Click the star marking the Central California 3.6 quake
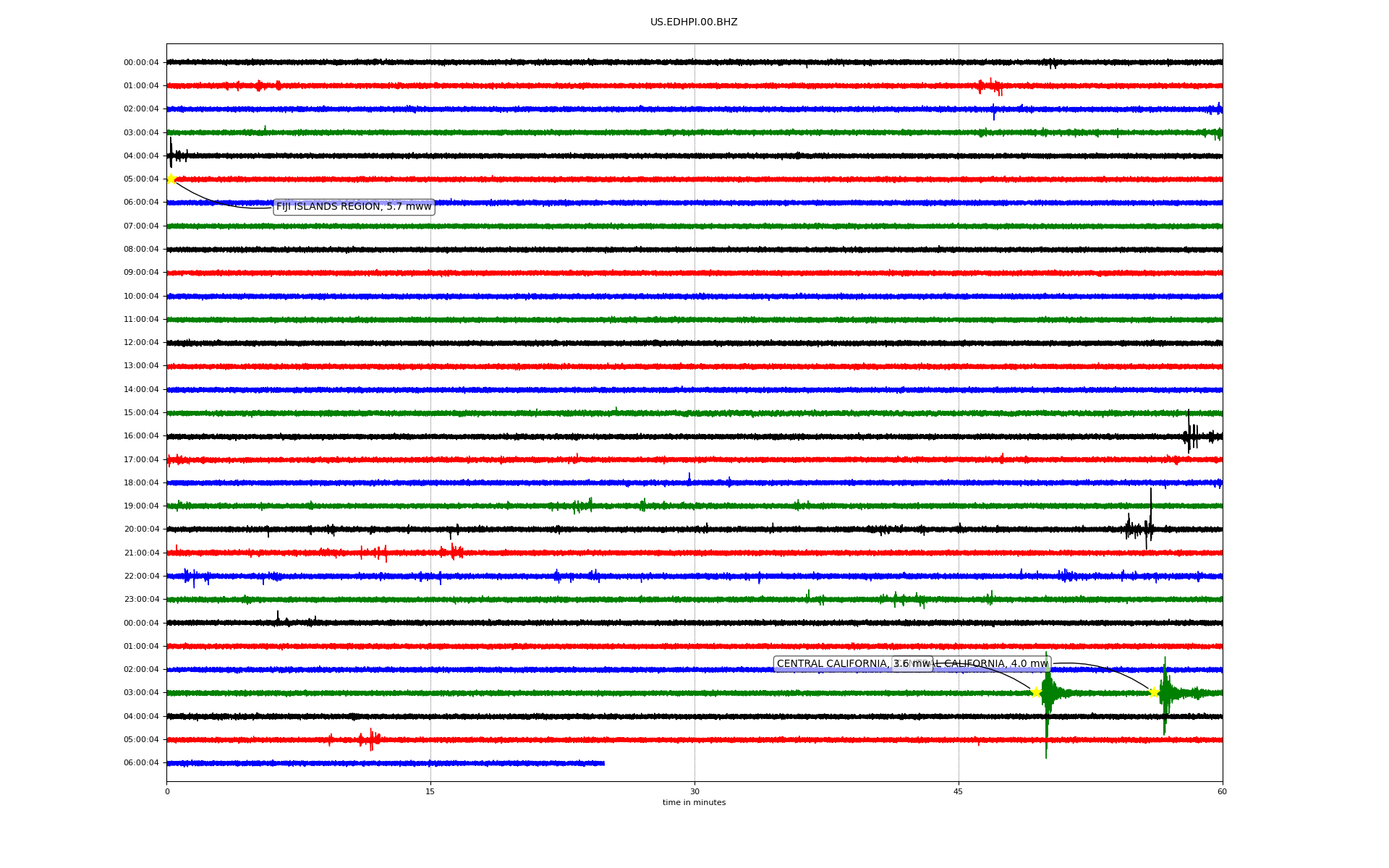Viewport: 1389px width, 868px height. pyautogui.click(x=1035, y=692)
